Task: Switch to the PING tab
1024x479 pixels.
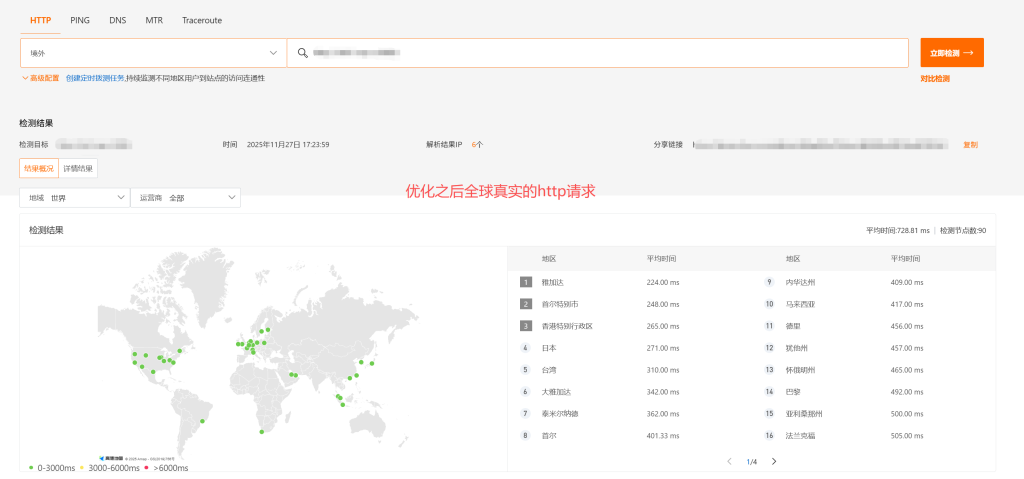Action: pyautogui.click(x=80, y=20)
